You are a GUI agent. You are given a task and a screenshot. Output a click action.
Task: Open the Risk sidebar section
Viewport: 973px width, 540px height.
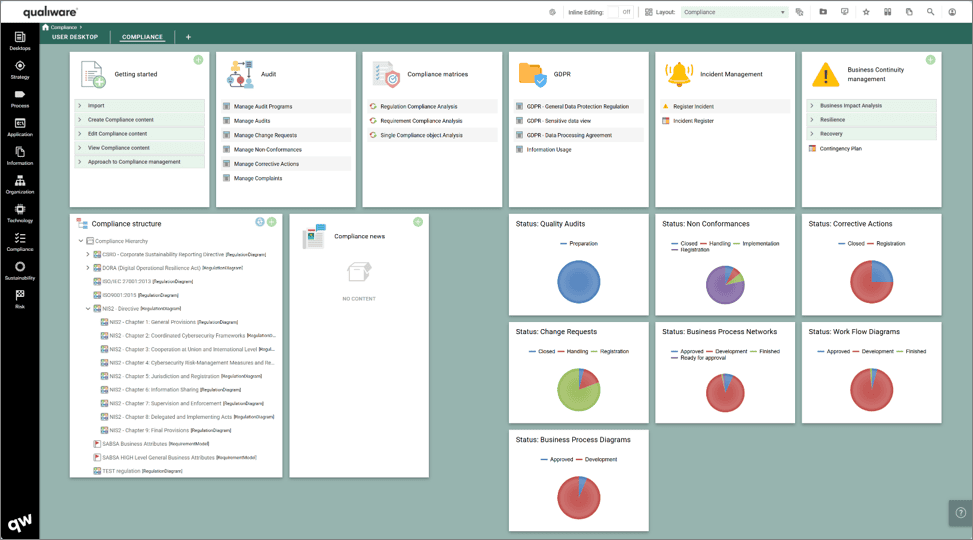[19, 298]
